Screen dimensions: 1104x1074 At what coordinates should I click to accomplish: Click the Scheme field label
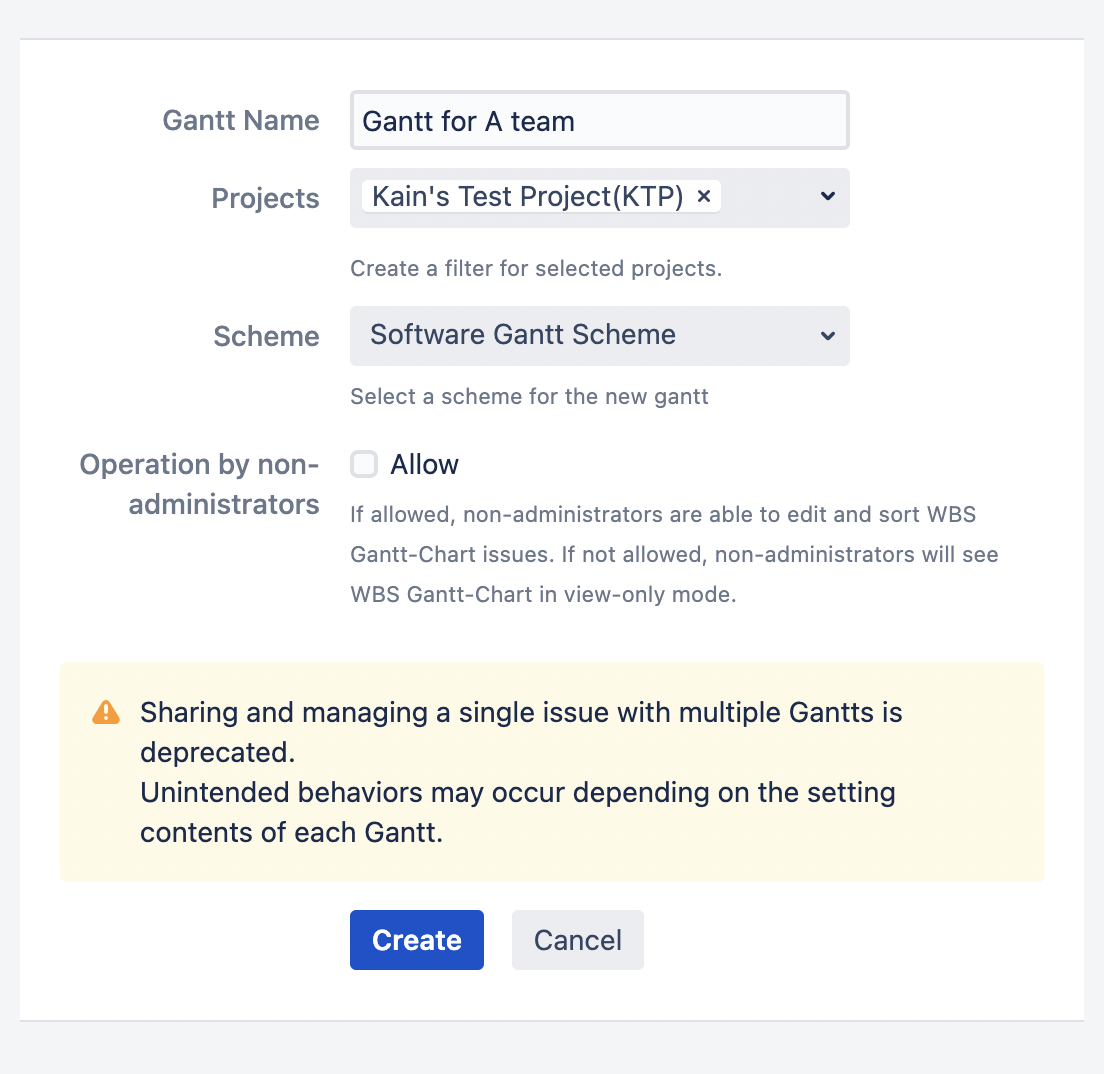pos(266,336)
